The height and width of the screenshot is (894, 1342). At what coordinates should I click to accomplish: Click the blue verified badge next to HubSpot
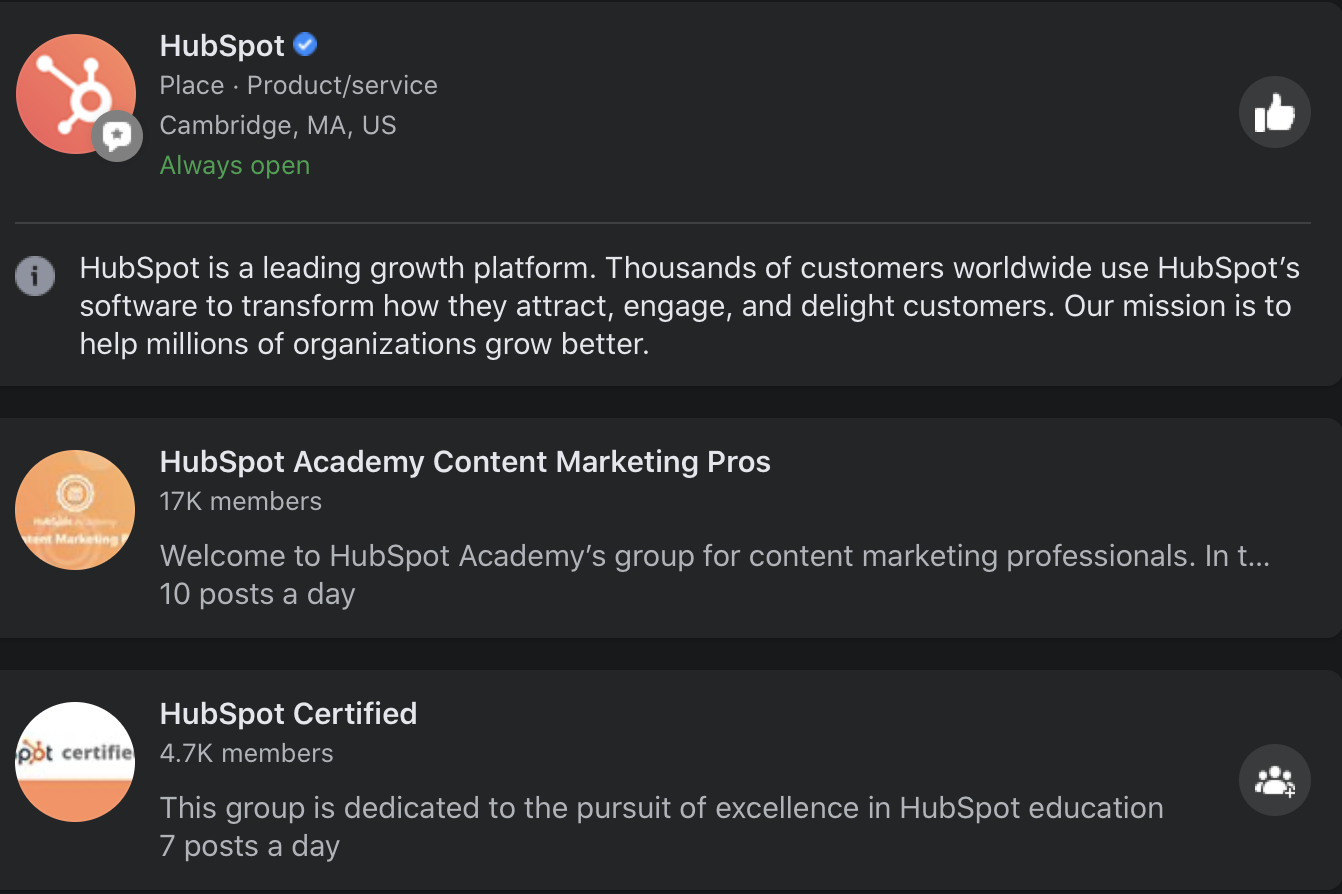pyautogui.click(x=306, y=45)
